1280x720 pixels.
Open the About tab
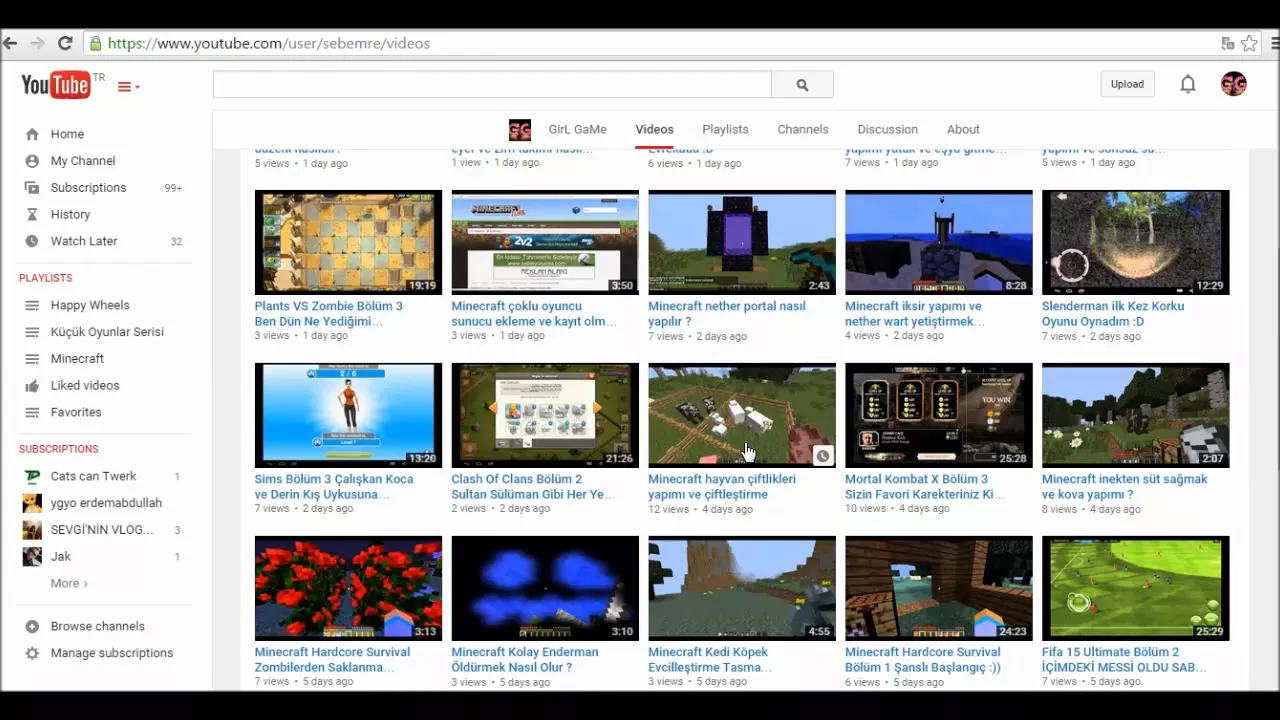point(963,129)
